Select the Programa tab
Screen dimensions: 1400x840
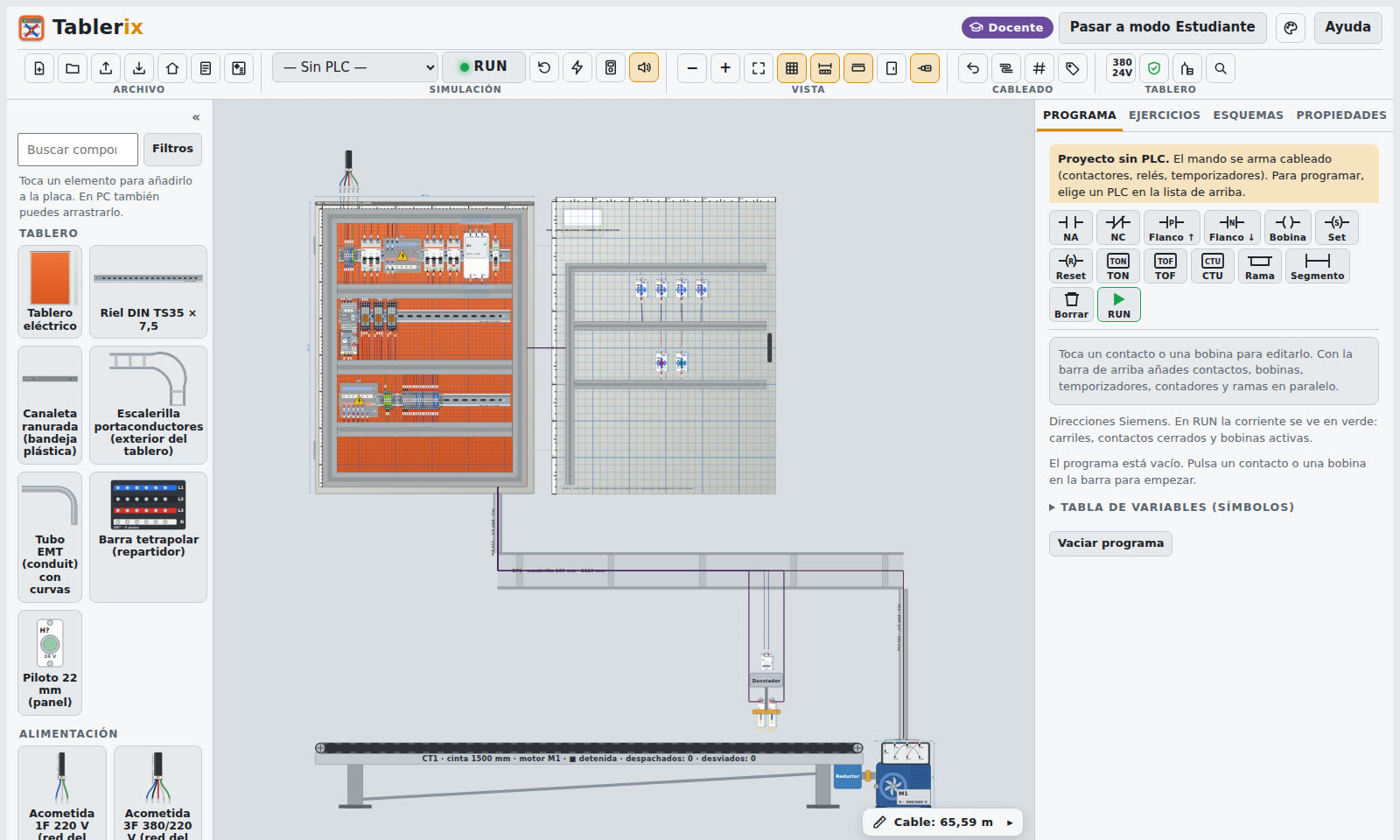[x=1080, y=115]
